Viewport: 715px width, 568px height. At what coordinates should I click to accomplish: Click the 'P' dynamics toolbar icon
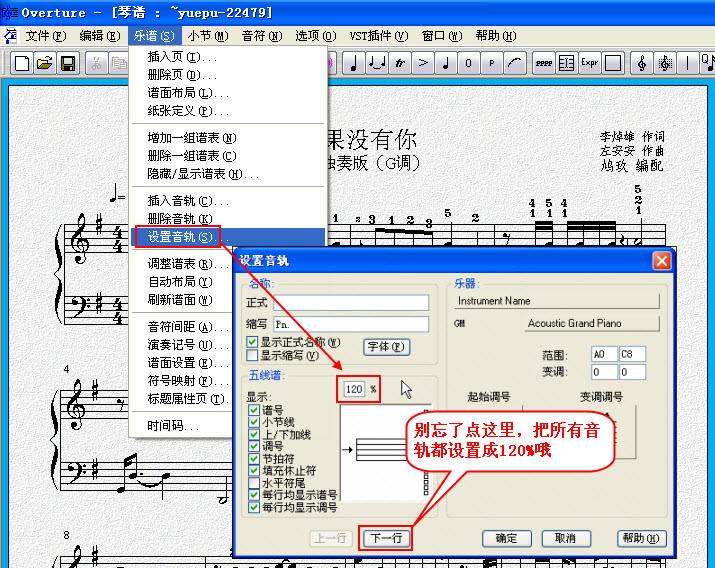pos(492,63)
